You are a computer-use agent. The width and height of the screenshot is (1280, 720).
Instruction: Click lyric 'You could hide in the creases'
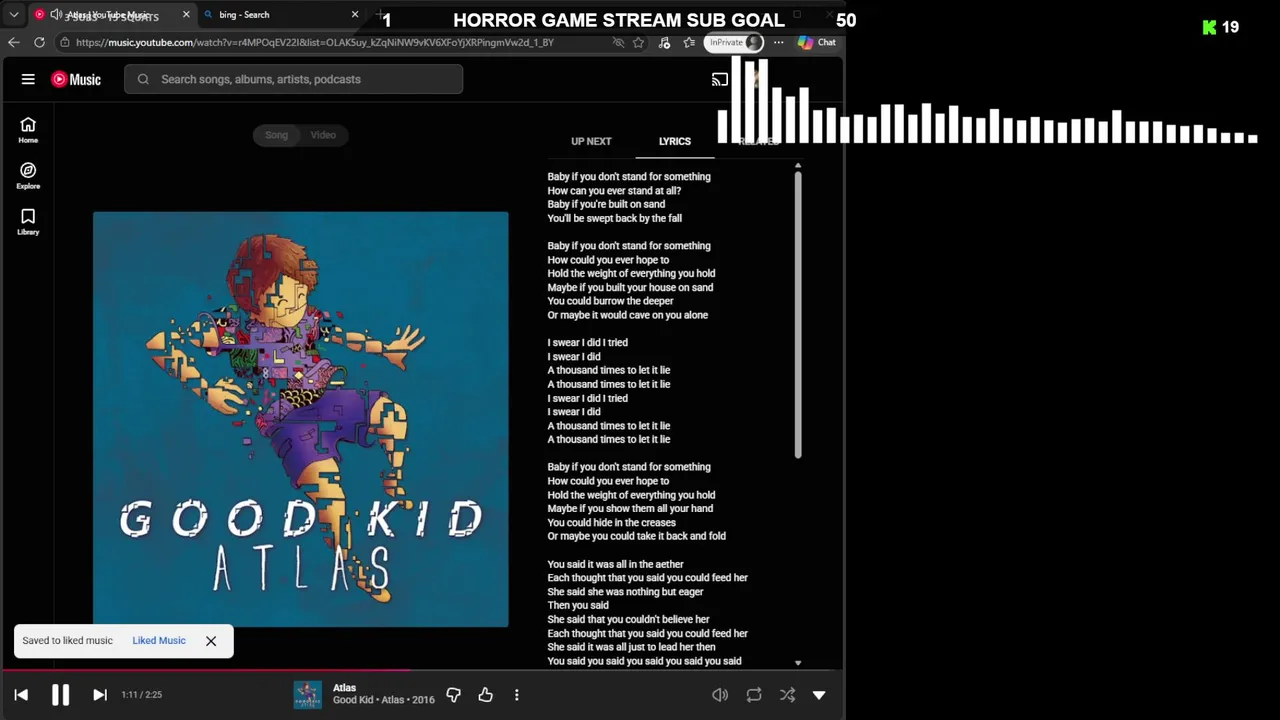point(611,522)
